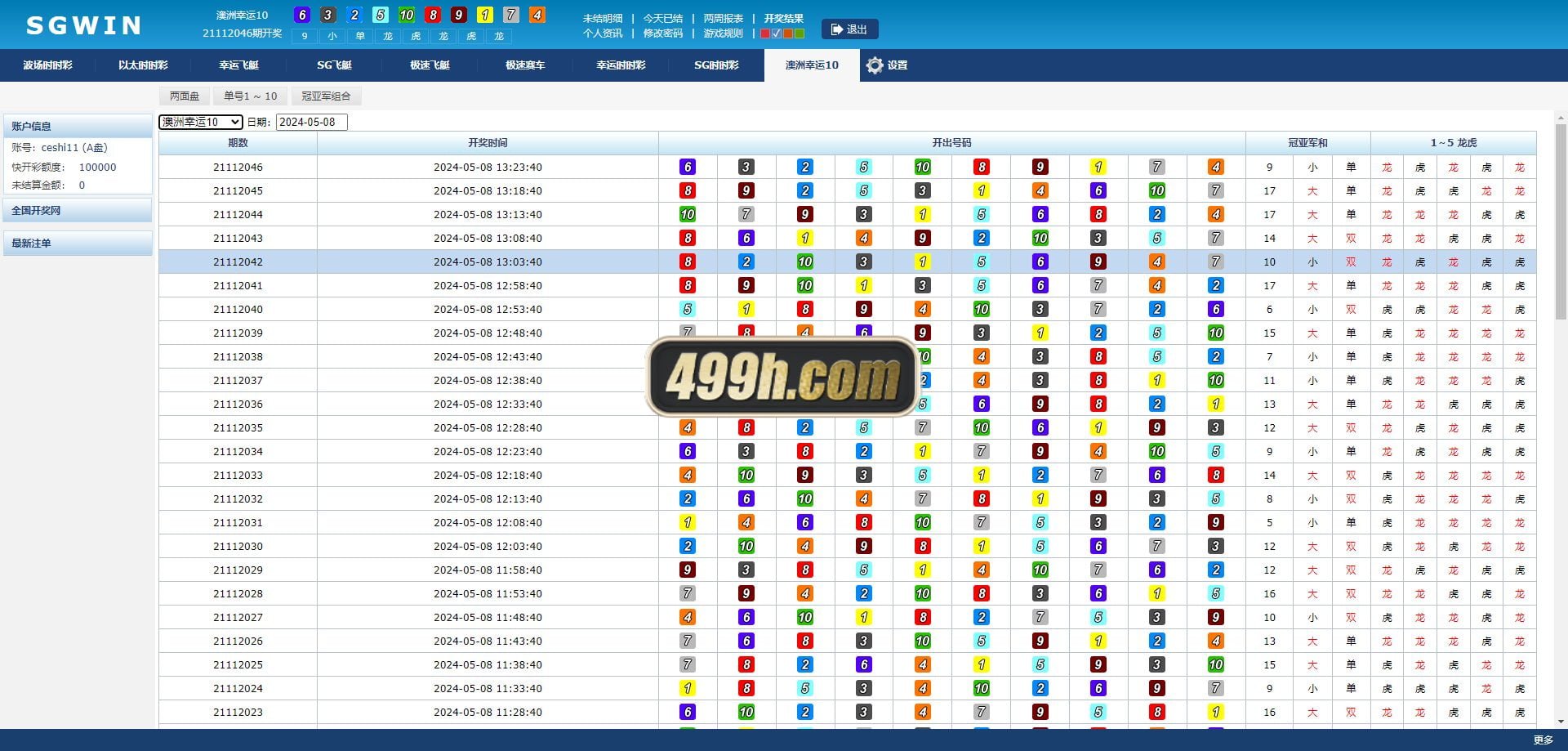Click last ball 2 in row 21112041

[1216, 285]
